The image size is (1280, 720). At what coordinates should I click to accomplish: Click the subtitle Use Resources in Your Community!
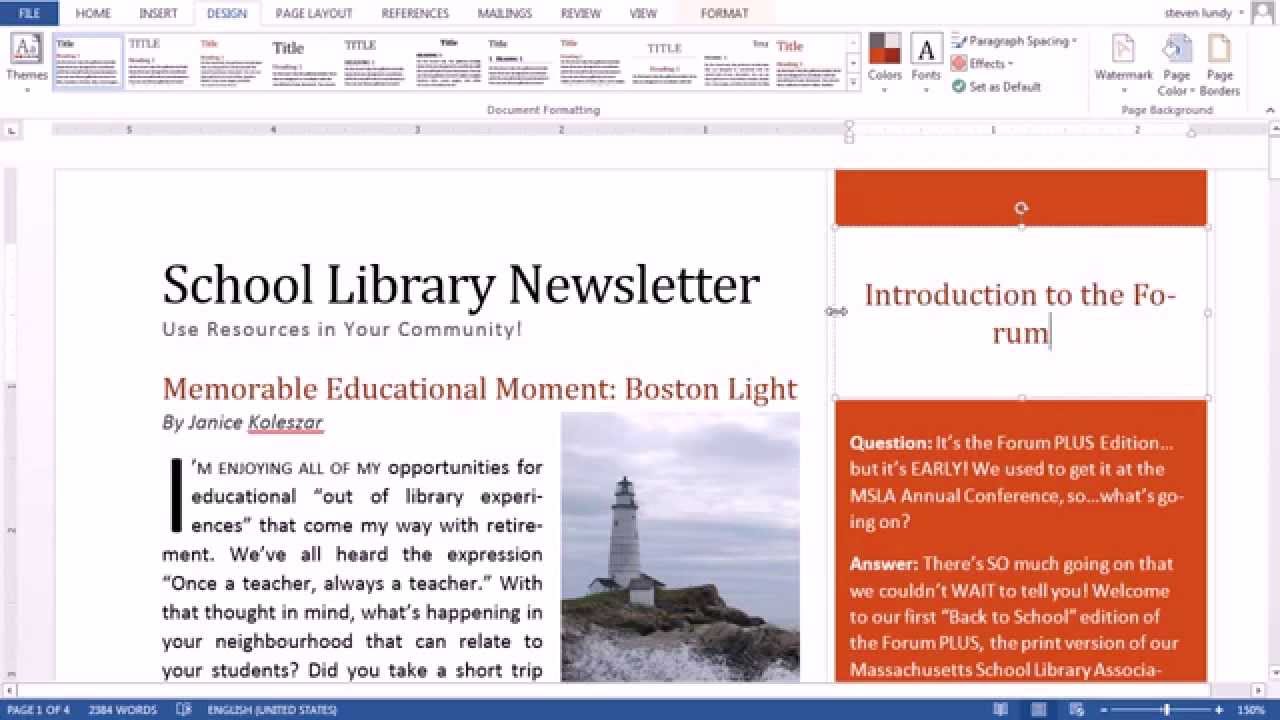click(342, 329)
